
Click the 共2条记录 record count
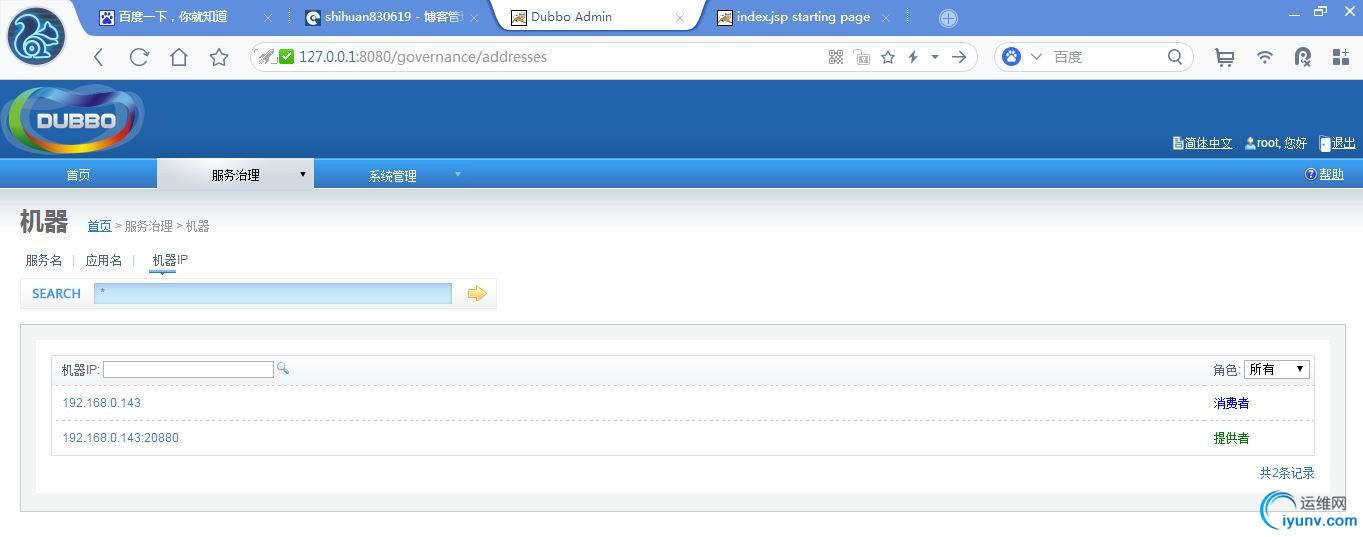coord(1287,473)
